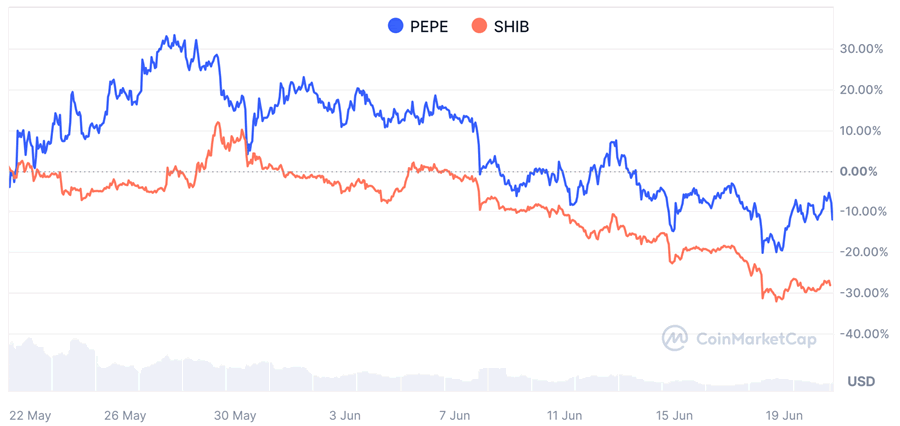Click the orange SHIB legend dot
The width and height of the screenshot is (900, 426).
(x=479, y=27)
